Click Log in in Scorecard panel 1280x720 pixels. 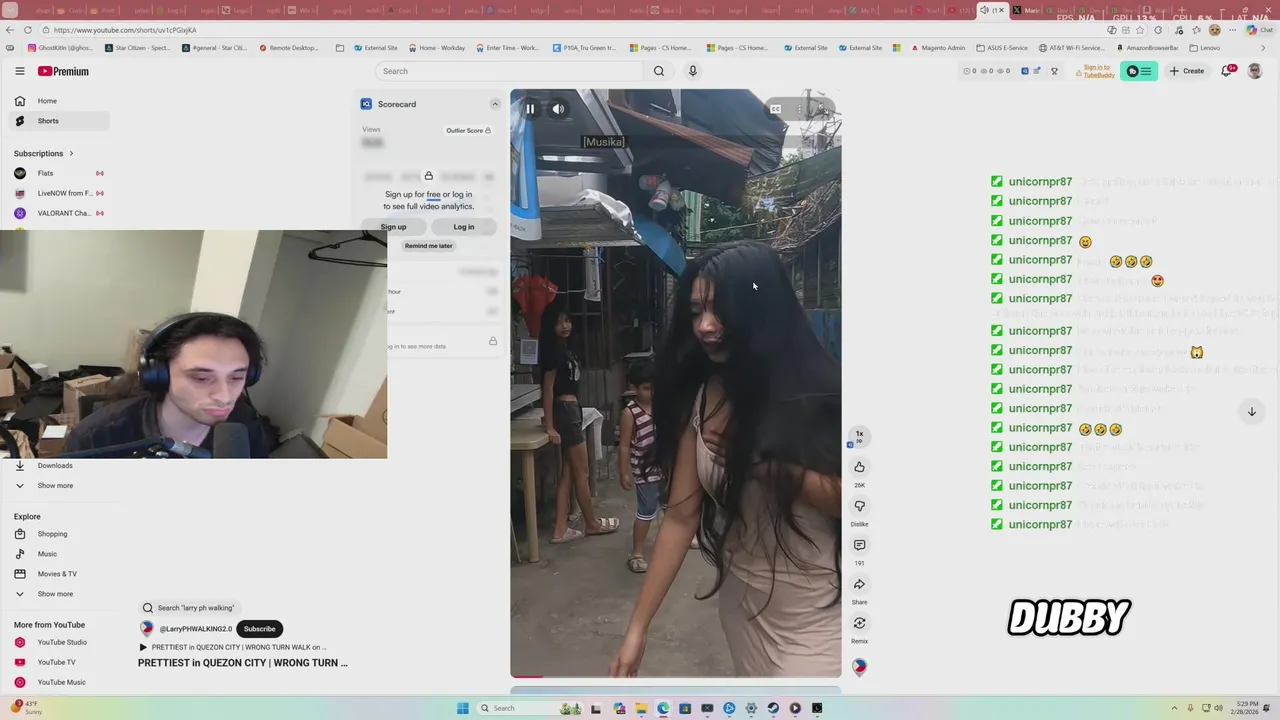[x=463, y=227]
